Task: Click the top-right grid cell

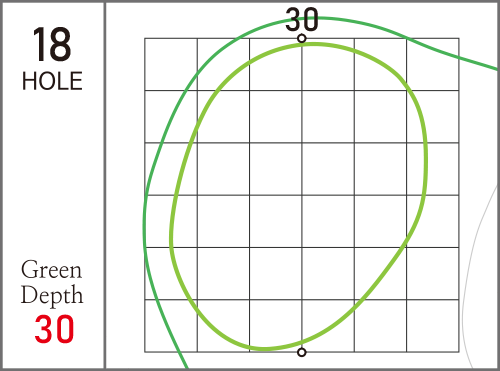Action: 433,64
